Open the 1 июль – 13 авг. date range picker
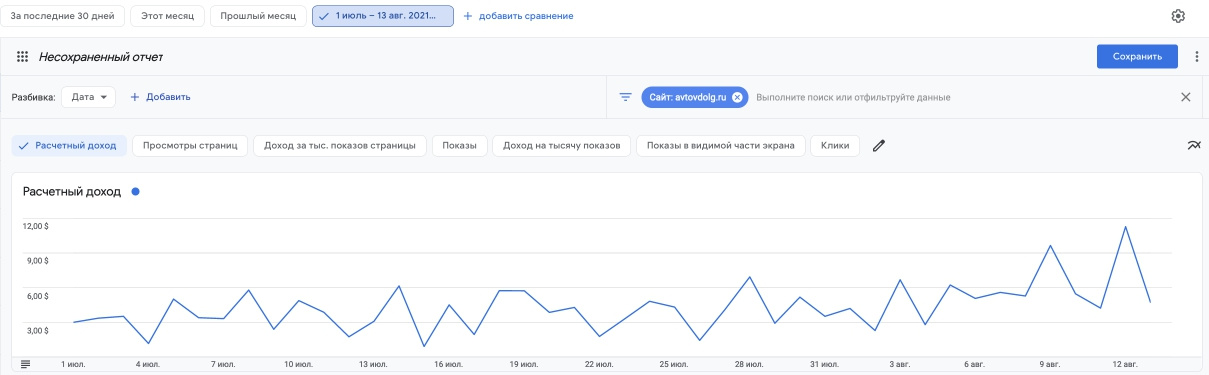 click(383, 16)
